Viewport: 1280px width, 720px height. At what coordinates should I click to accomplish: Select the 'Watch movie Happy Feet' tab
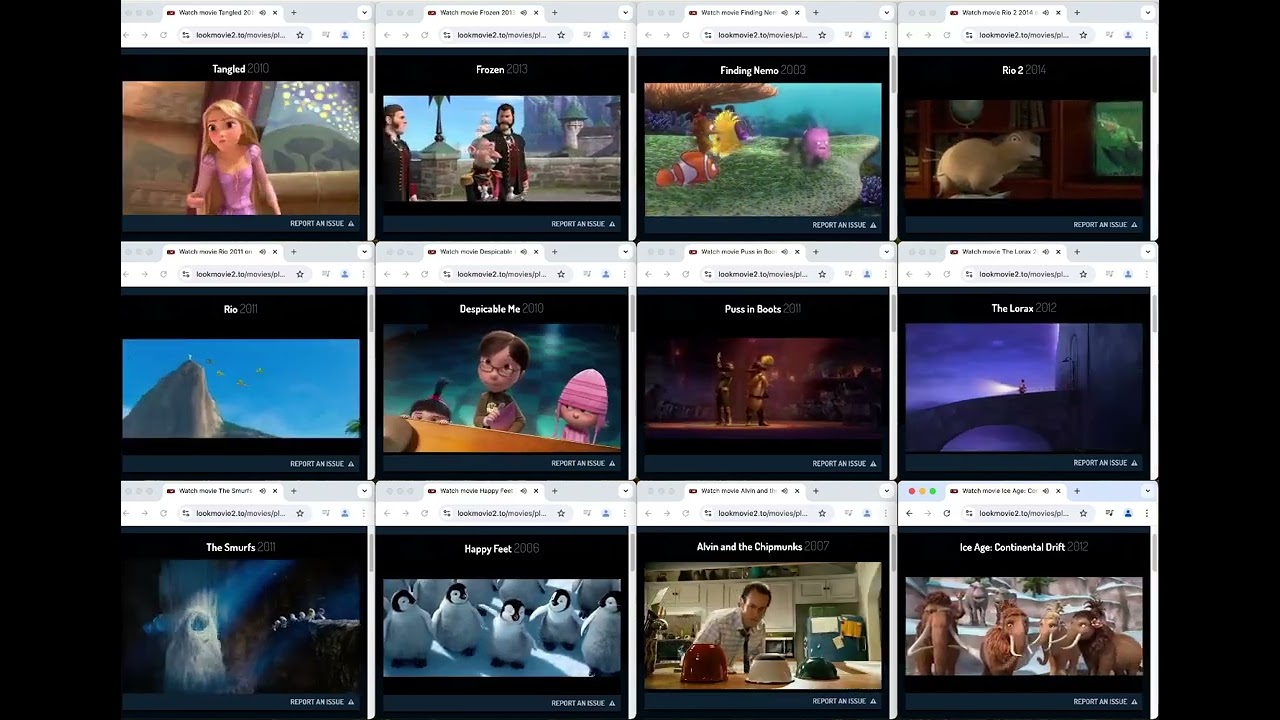483,491
